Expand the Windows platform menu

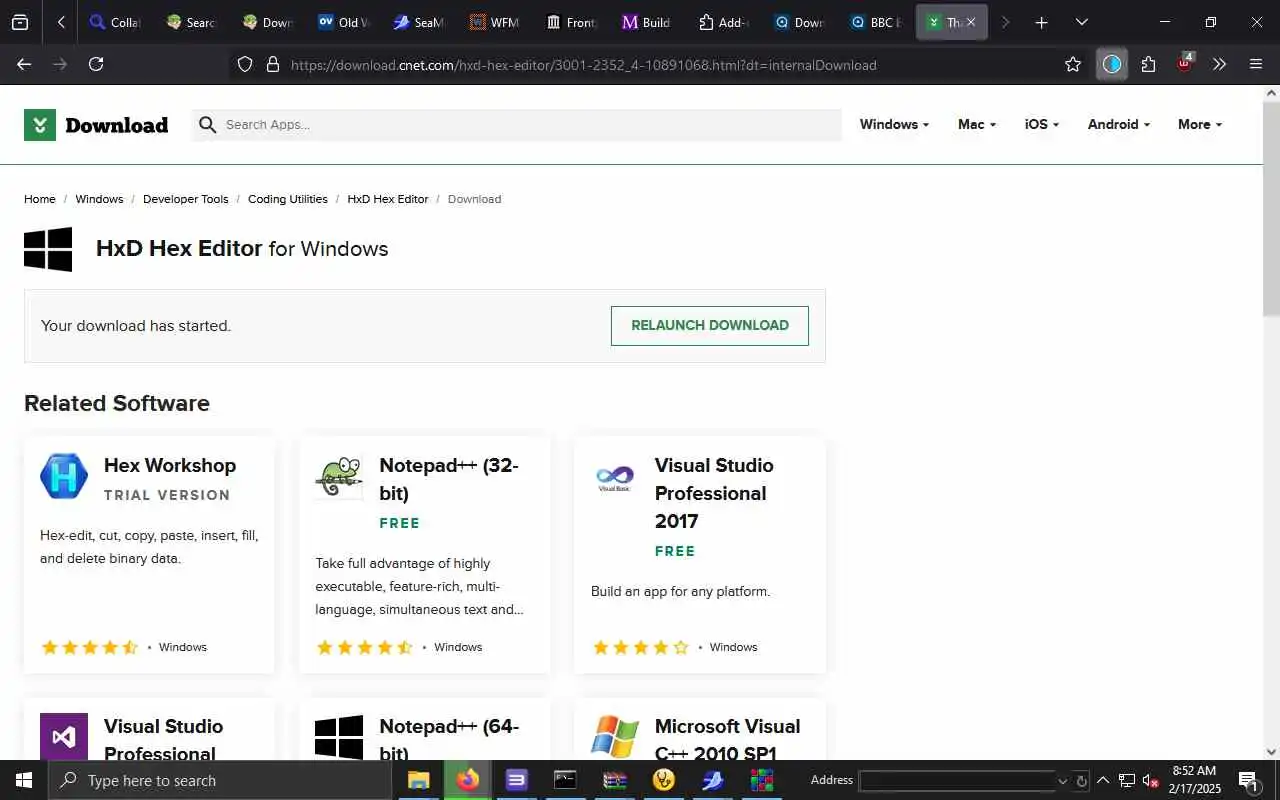[894, 124]
